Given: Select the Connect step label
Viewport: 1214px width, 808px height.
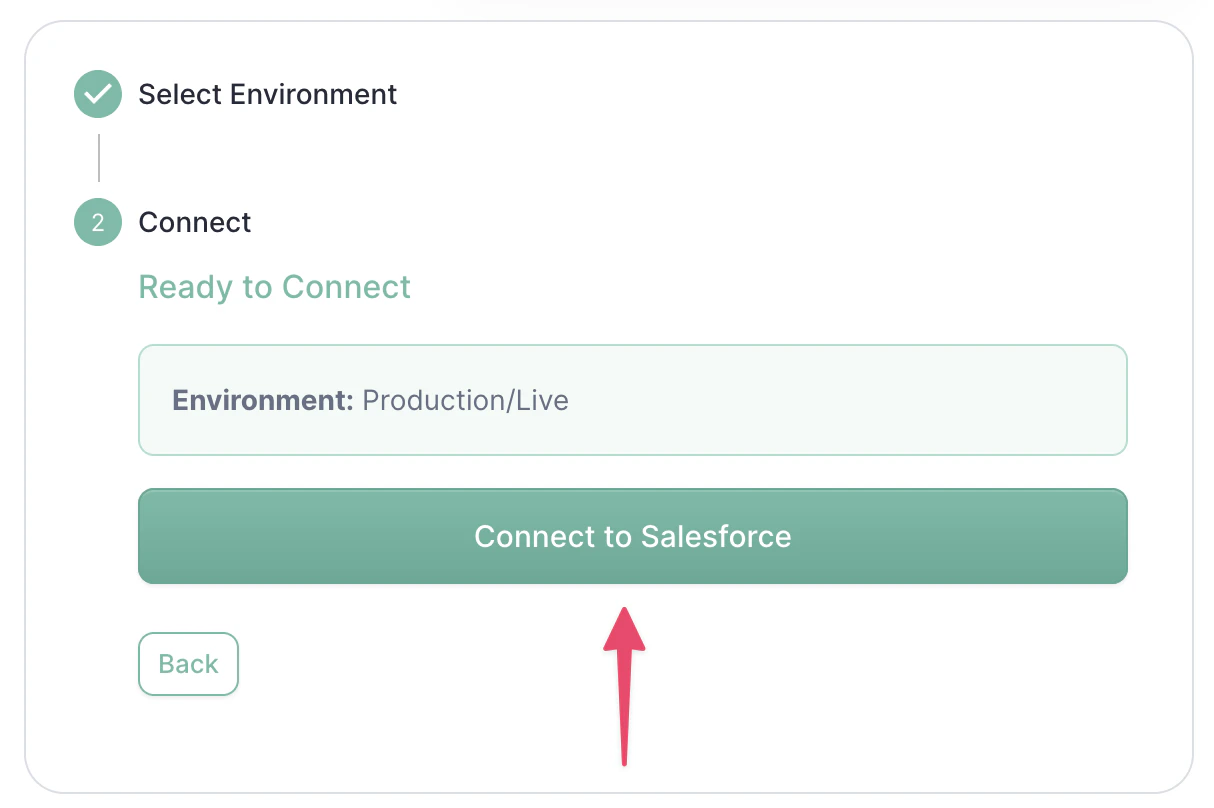Looking at the screenshot, I should coord(195,222).
